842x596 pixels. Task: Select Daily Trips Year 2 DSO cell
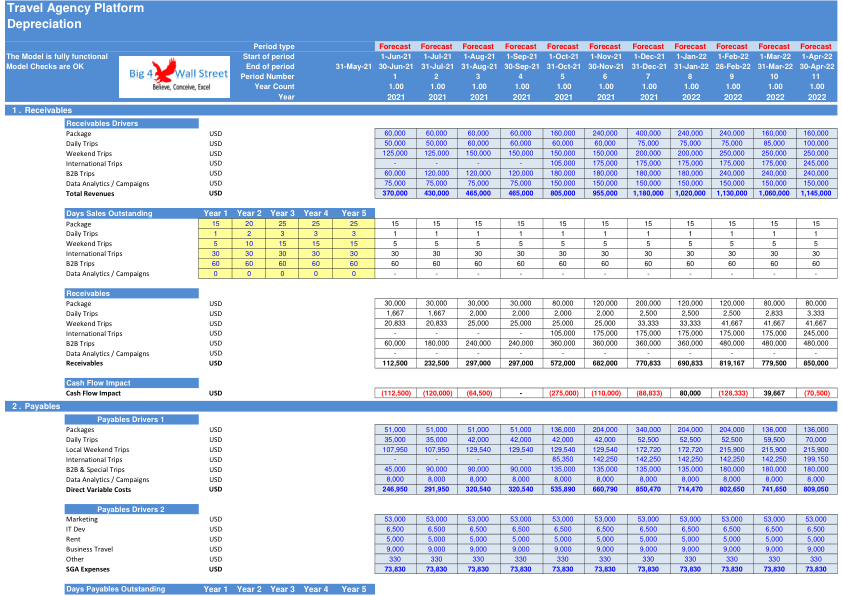click(x=249, y=234)
